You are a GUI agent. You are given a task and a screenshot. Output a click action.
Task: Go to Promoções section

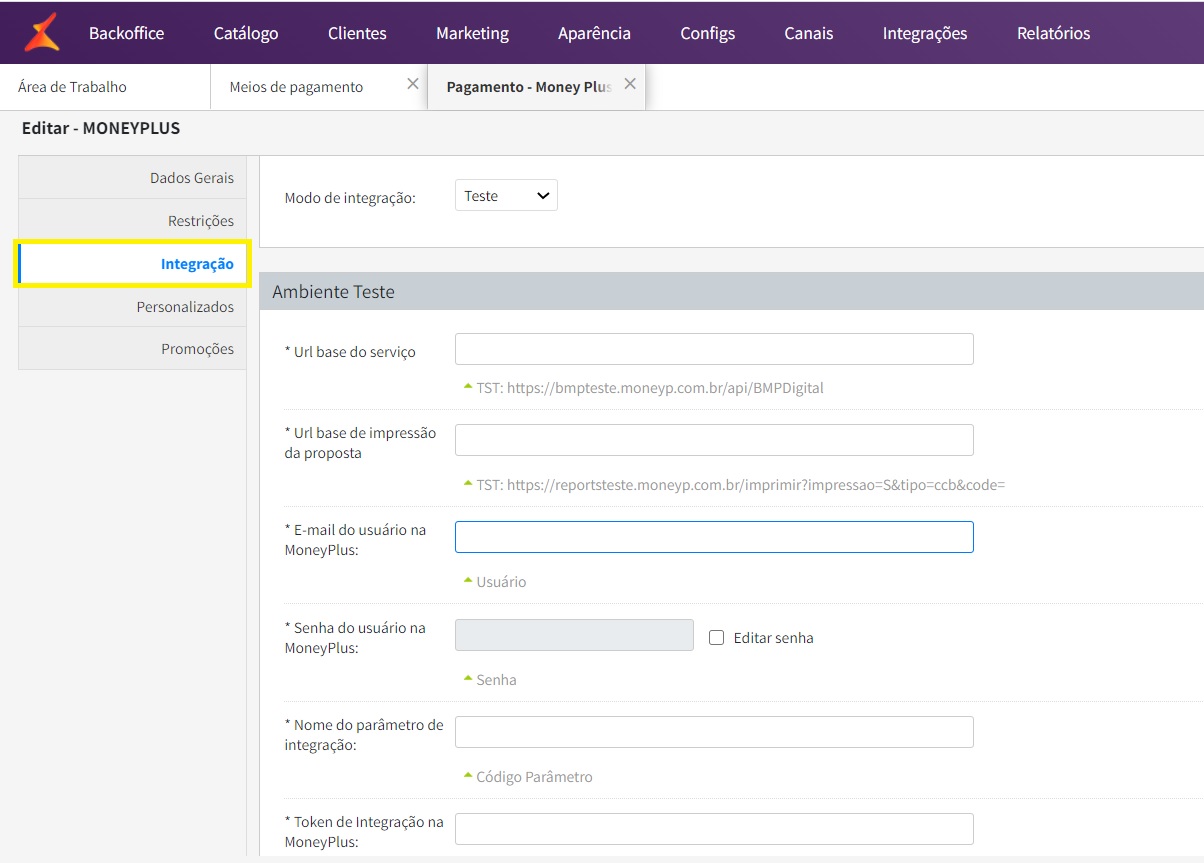[132, 349]
